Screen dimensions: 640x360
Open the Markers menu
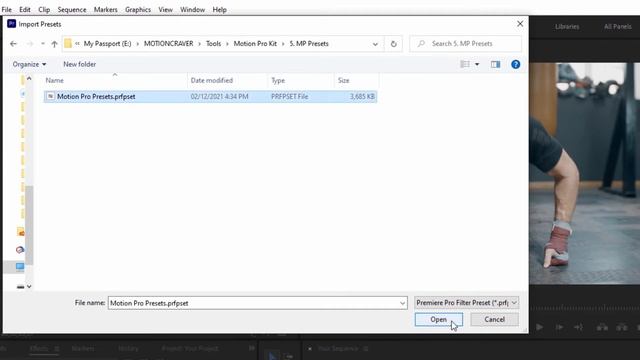click(105, 9)
